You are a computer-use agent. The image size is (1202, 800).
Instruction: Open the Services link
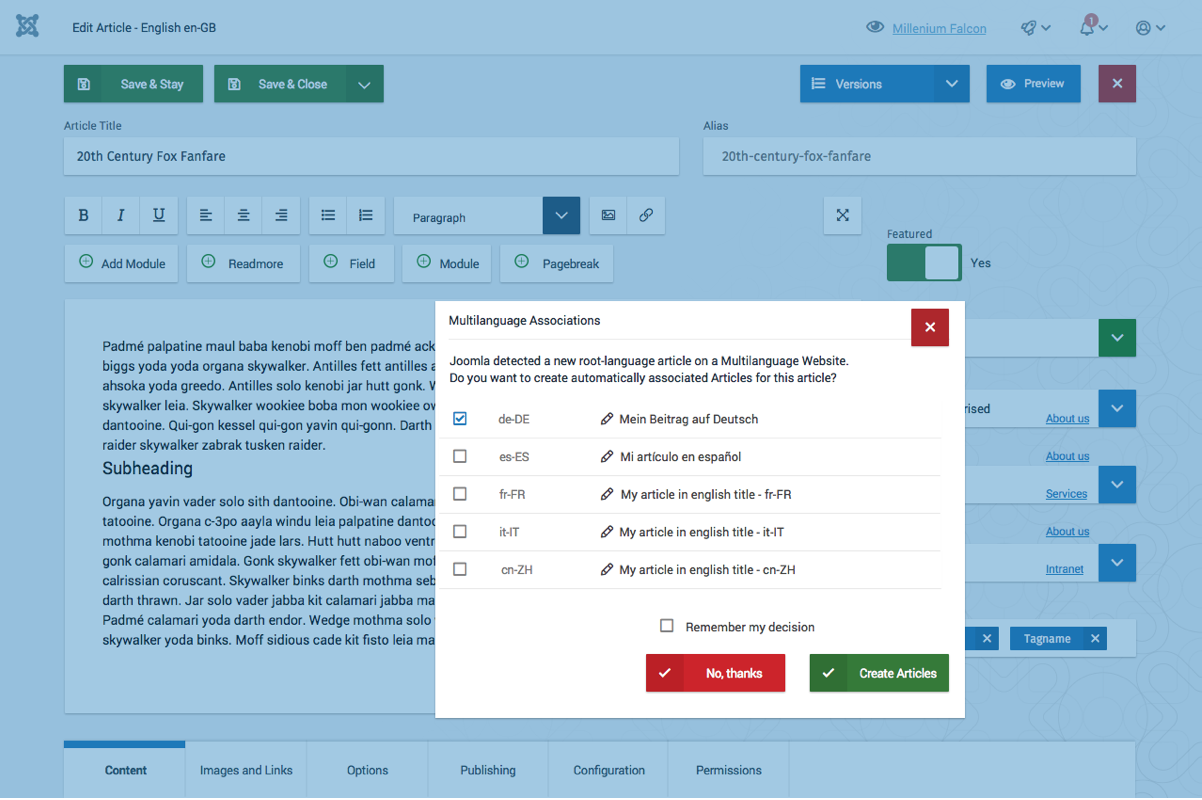(x=1066, y=494)
